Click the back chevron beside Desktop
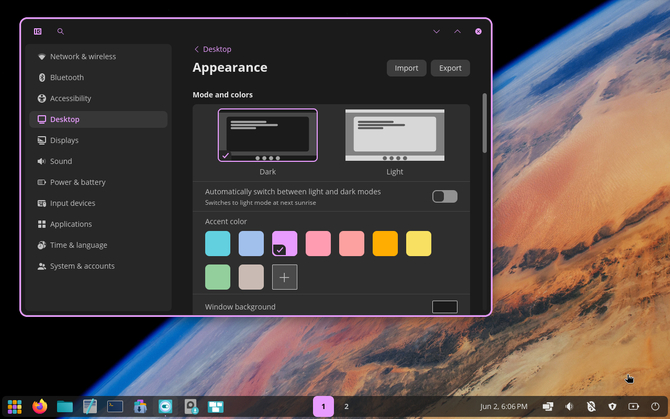Image resolution: width=670 pixels, height=419 pixels. 197,49
